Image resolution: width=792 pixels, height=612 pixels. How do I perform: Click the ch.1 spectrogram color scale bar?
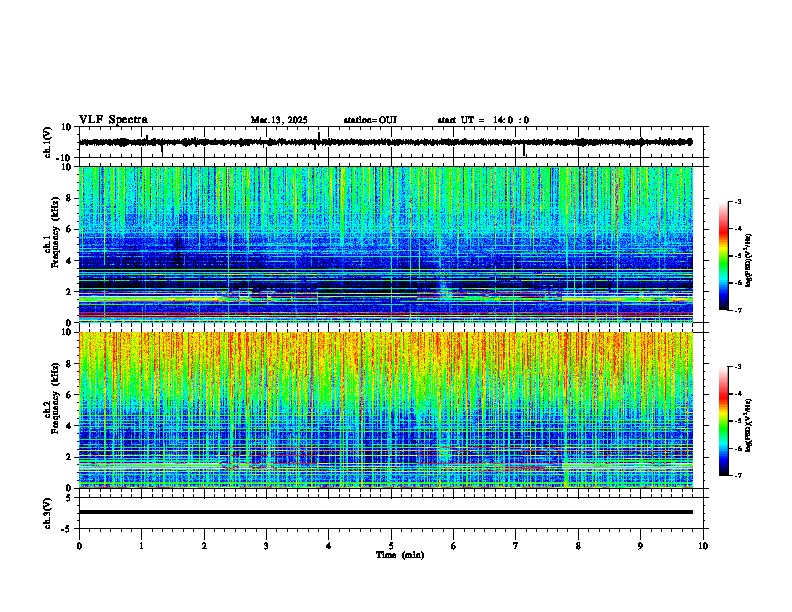coord(724,256)
